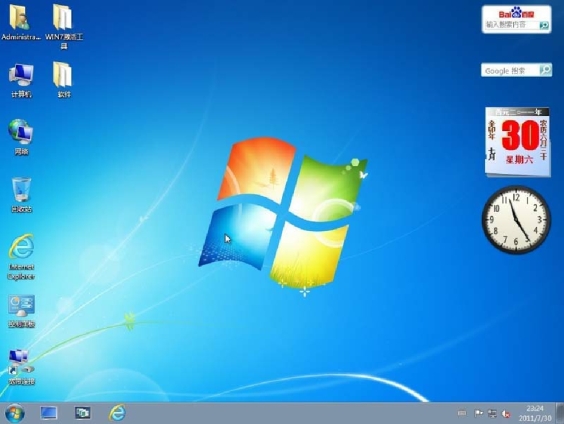Click the Baidu gadget search button
Viewport: 564px width, 424px height.
click(x=544, y=25)
